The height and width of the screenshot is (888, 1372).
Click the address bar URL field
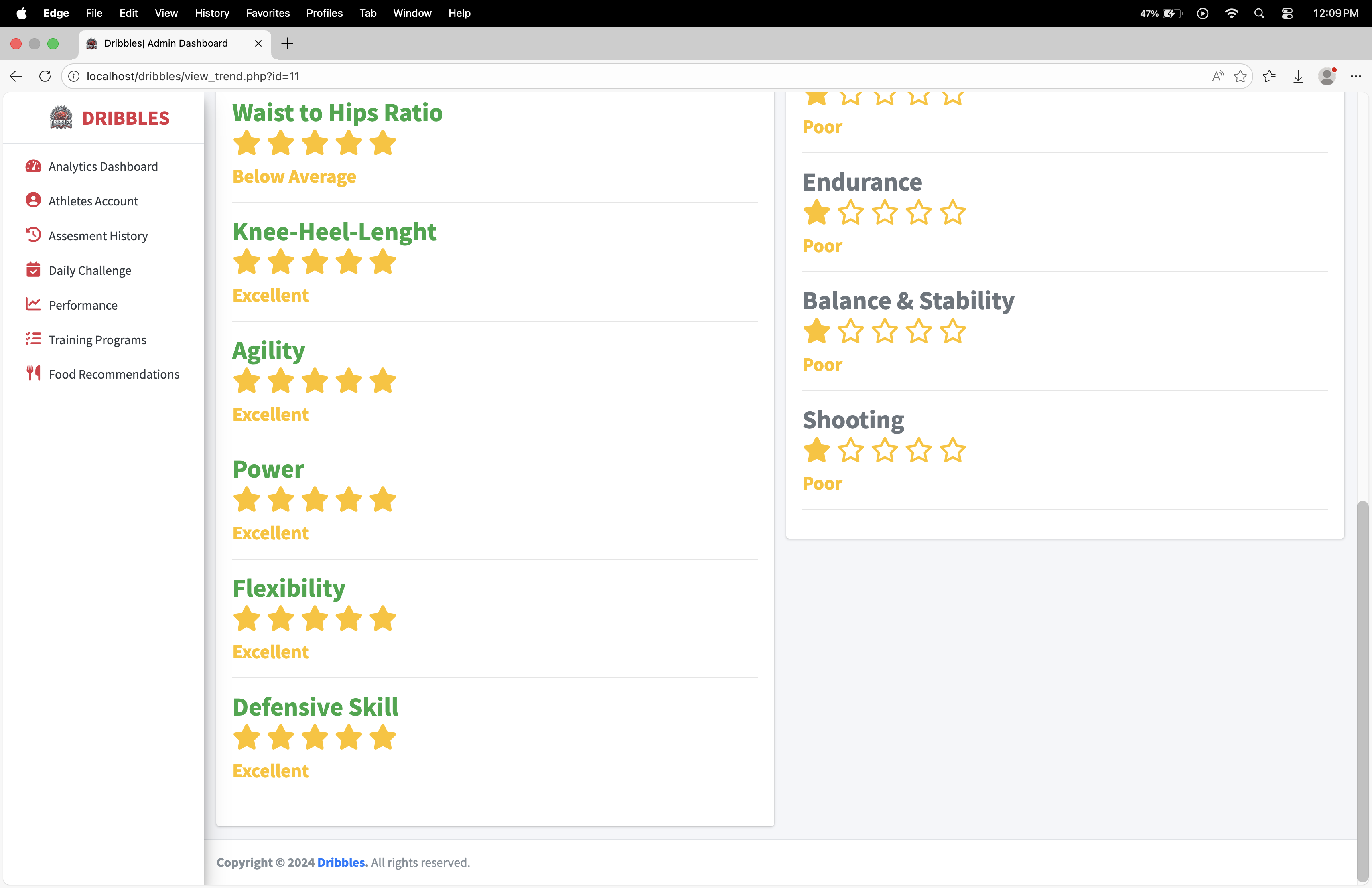click(x=461, y=76)
